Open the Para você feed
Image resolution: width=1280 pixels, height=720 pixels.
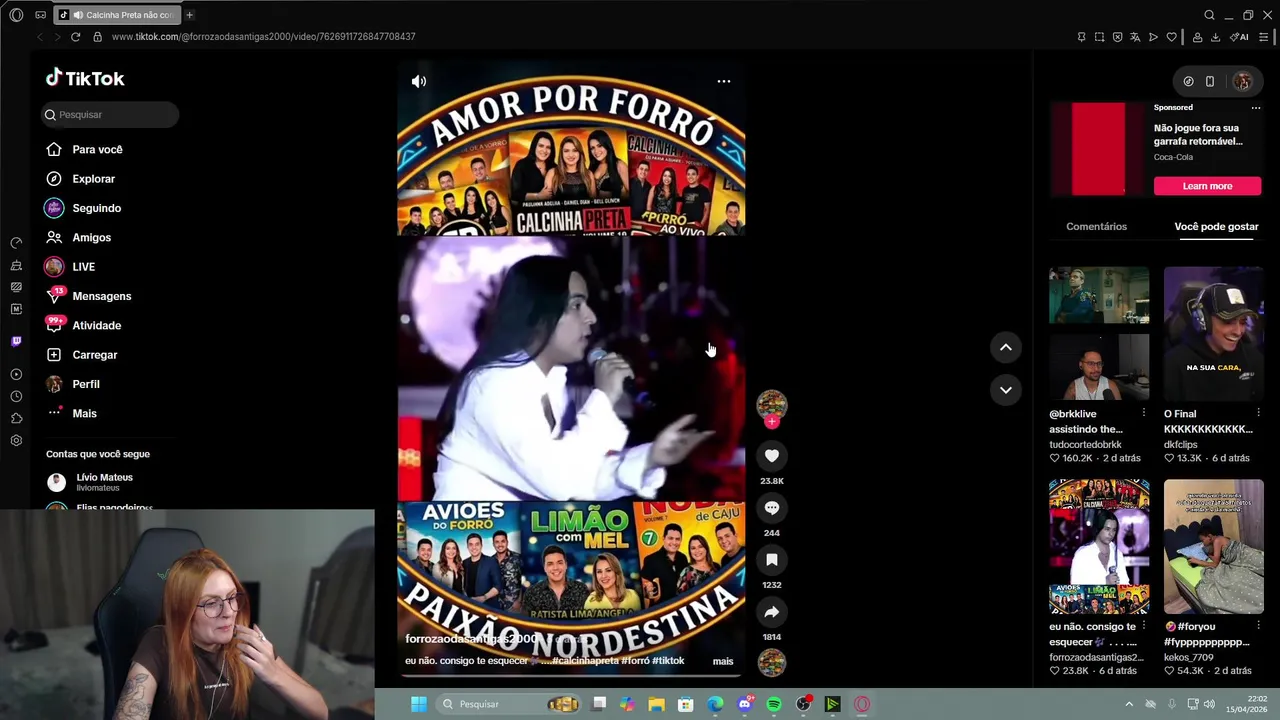pos(84,149)
